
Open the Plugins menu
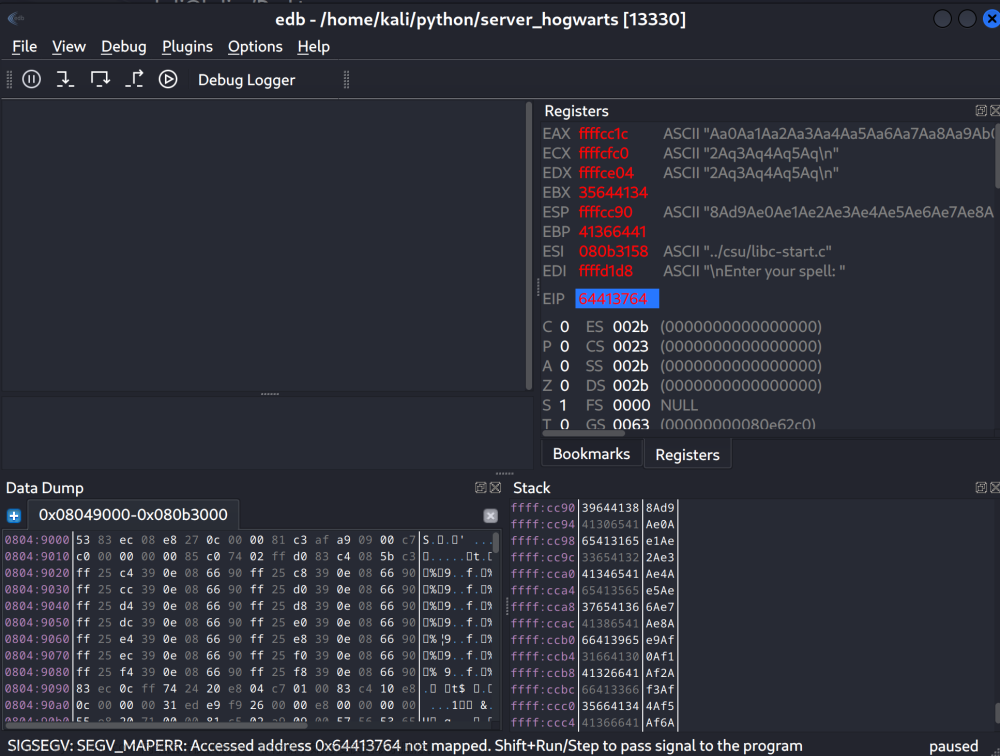click(x=188, y=47)
